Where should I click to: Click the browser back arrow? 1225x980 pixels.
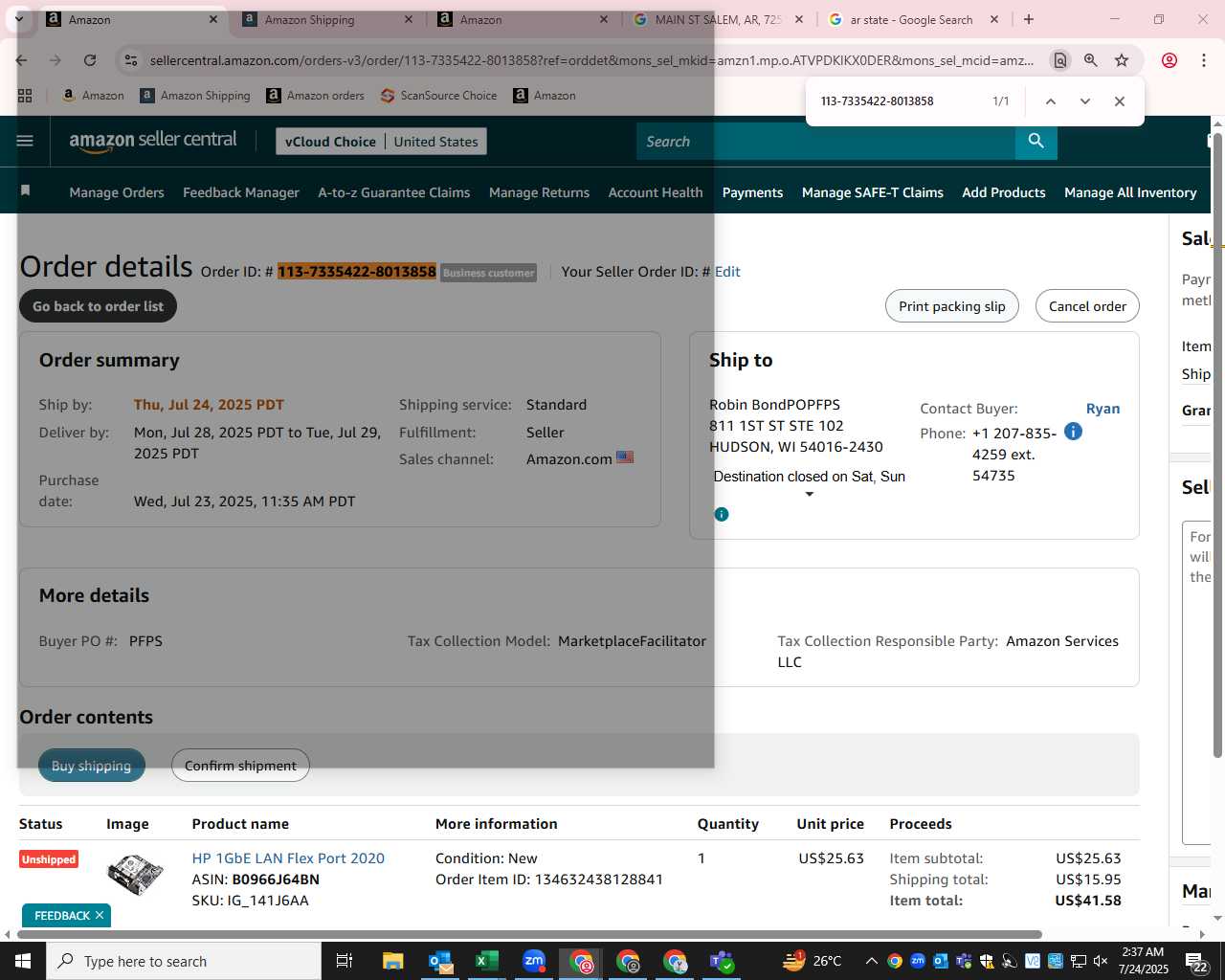click(22, 60)
